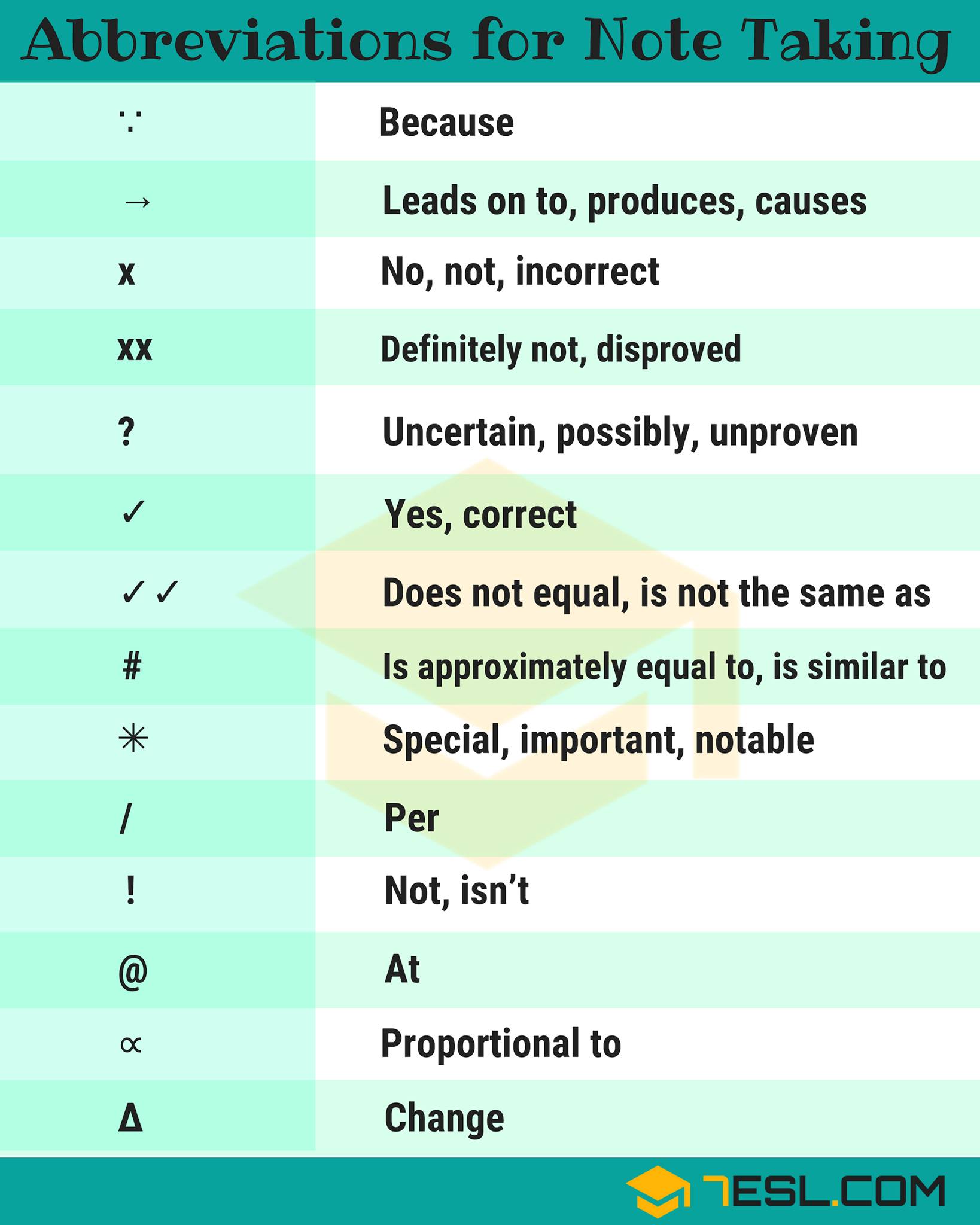Click the three-dot because symbol
The image size is (980, 1225).
pos(130,123)
